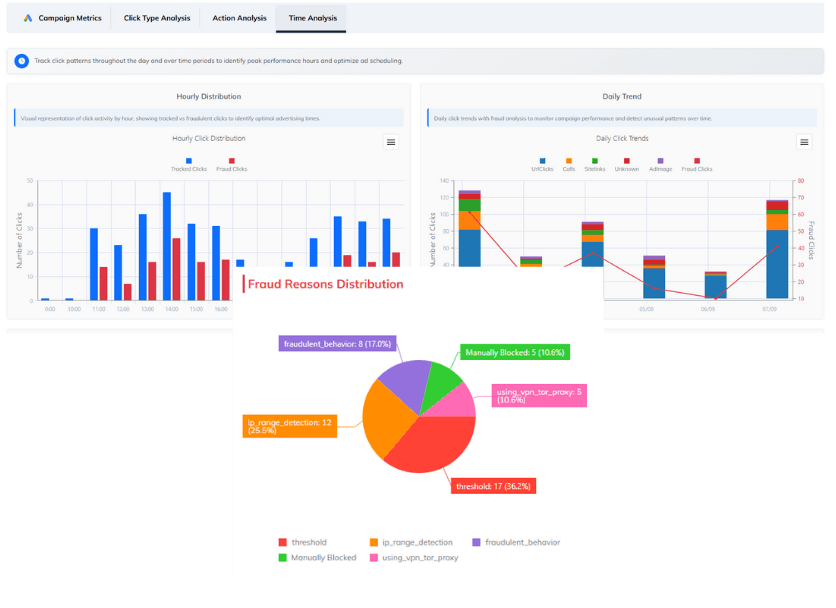Click the clock info icon in banner
The height and width of the screenshot is (608, 836).
point(22,61)
